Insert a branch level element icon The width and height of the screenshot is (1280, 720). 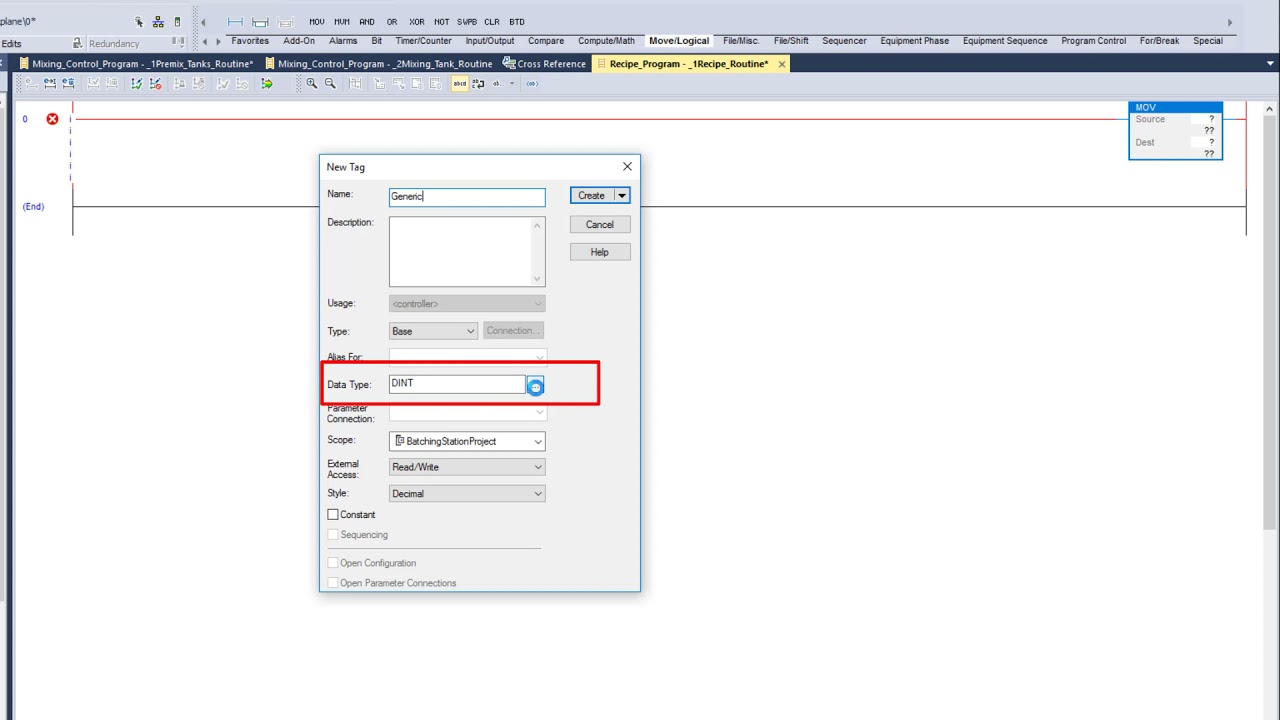click(285, 21)
